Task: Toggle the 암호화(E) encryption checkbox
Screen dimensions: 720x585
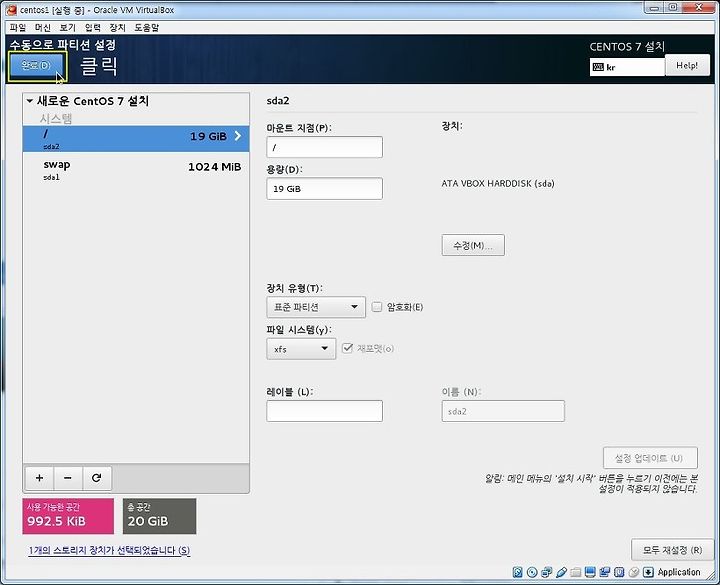Action: click(x=377, y=307)
